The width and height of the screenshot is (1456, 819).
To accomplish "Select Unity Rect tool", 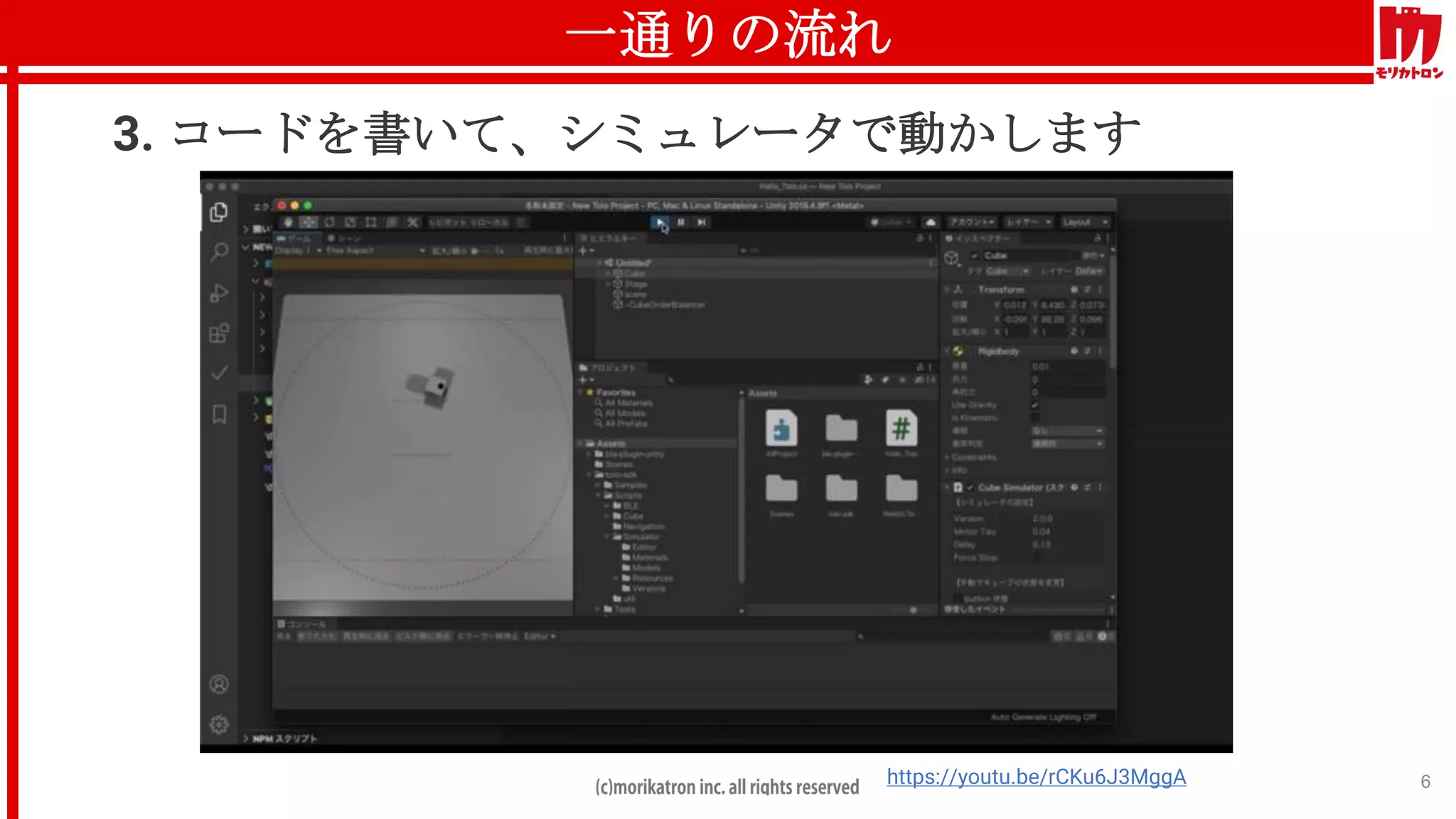I will pos(370,223).
